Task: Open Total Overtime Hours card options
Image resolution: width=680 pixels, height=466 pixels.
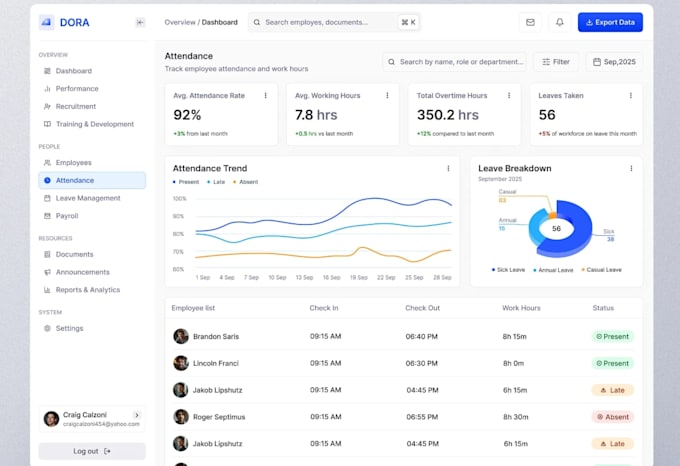Action: (x=509, y=95)
